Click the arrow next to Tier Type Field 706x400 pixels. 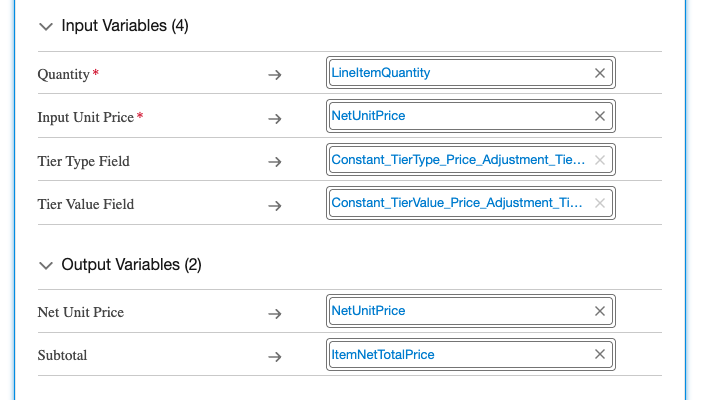[x=275, y=162]
